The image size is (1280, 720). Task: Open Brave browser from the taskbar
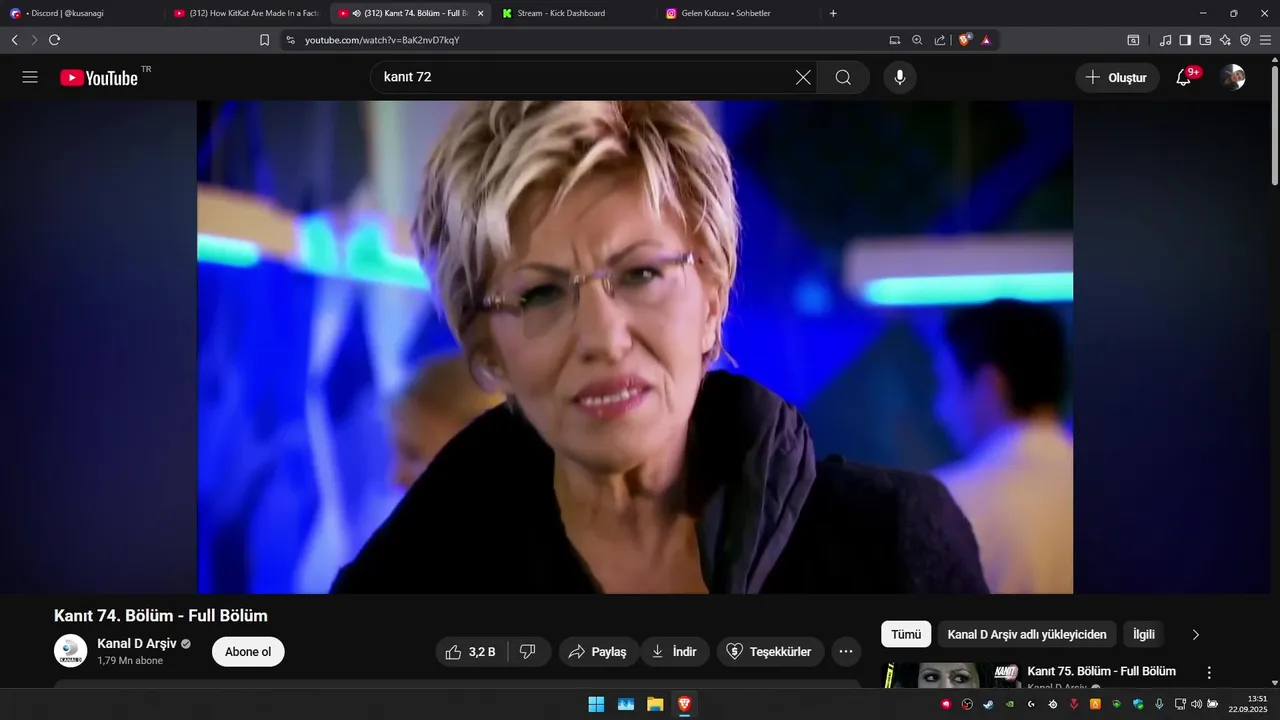(x=685, y=704)
